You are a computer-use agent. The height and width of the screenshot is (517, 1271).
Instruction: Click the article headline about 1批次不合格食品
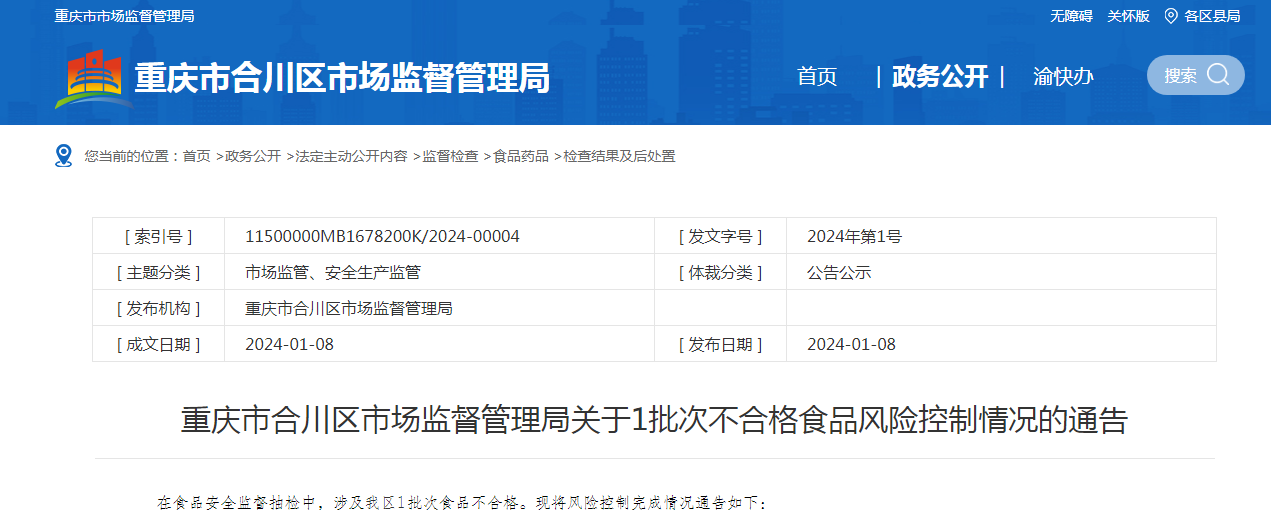click(654, 420)
